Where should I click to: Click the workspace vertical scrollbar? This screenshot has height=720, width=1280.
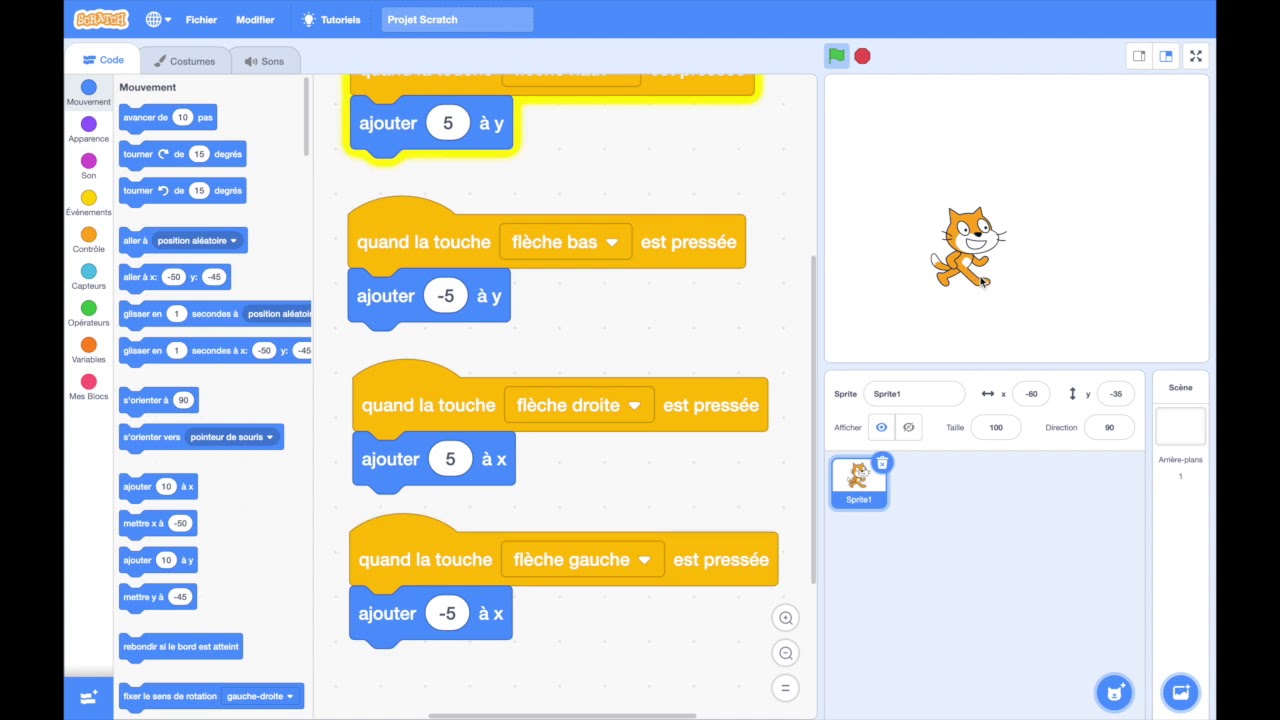point(813,420)
